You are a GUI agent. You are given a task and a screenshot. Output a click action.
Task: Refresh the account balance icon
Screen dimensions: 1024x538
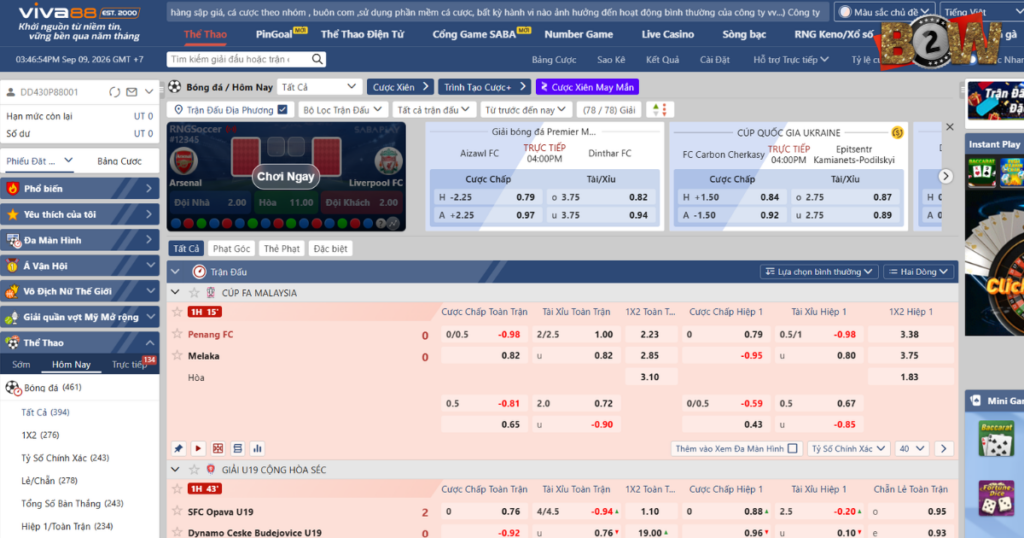pos(115,92)
